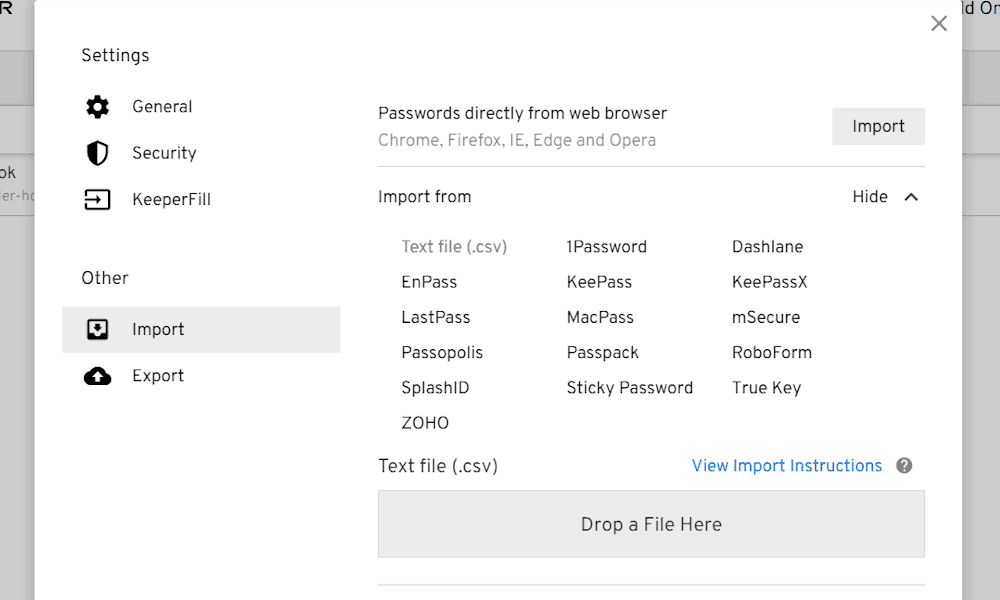Image resolution: width=1000 pixels, height=600 pixels.
Task: Open KeeperFill settings section
Action: (x=171, y=200)
